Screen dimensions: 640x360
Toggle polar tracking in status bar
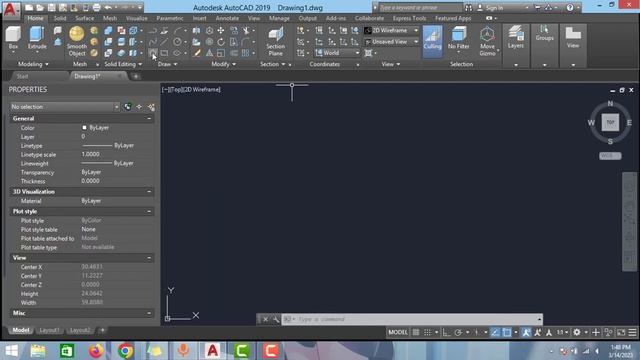(x=458, y=332)
